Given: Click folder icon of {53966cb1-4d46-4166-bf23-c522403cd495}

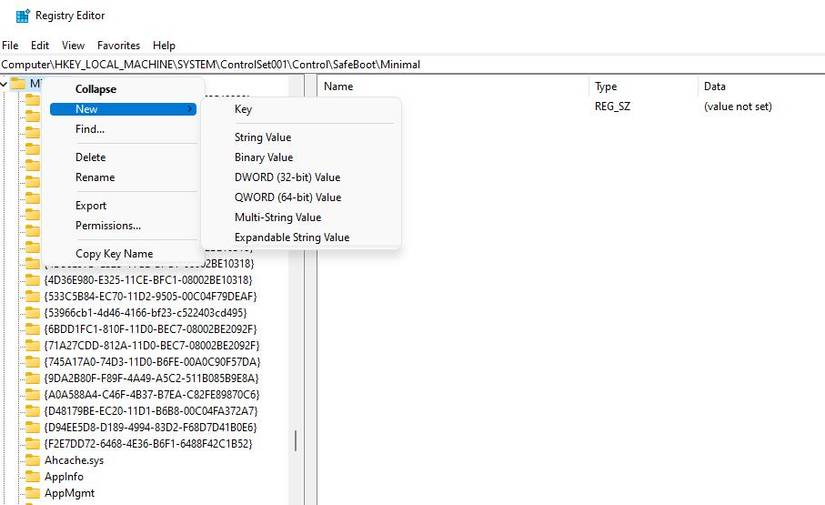Looking at the screenshot, I should tap(33, 312).
